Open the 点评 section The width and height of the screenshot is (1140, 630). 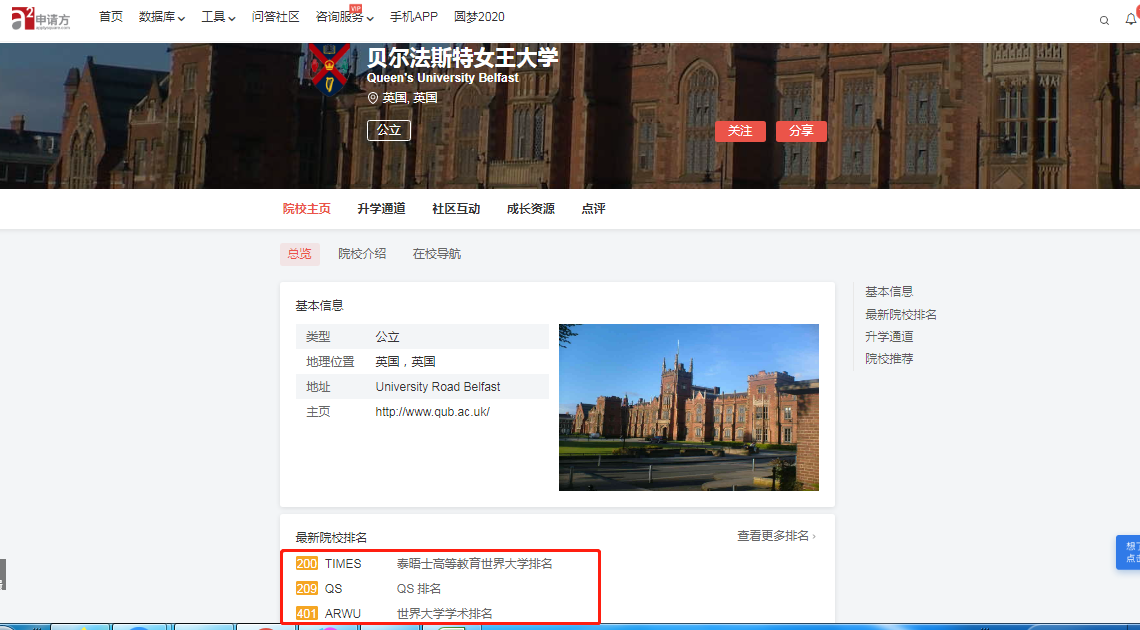(x=593, y=208)
